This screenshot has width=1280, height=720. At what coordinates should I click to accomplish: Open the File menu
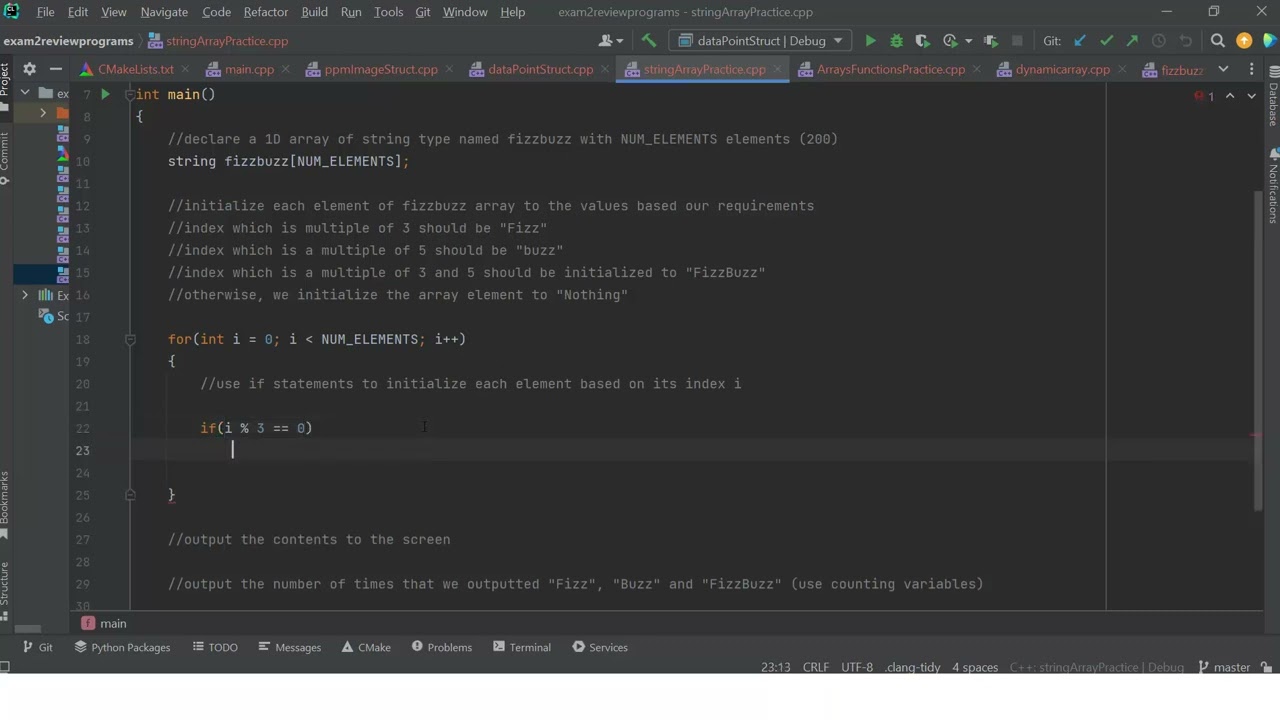[45, 12]
